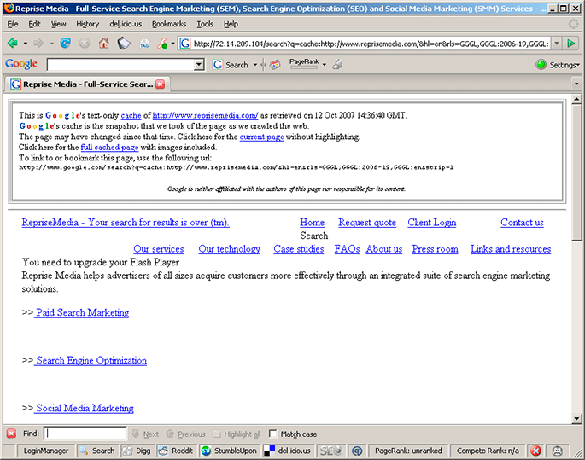Click LoginManager in the status bar

tap(46, 451)
